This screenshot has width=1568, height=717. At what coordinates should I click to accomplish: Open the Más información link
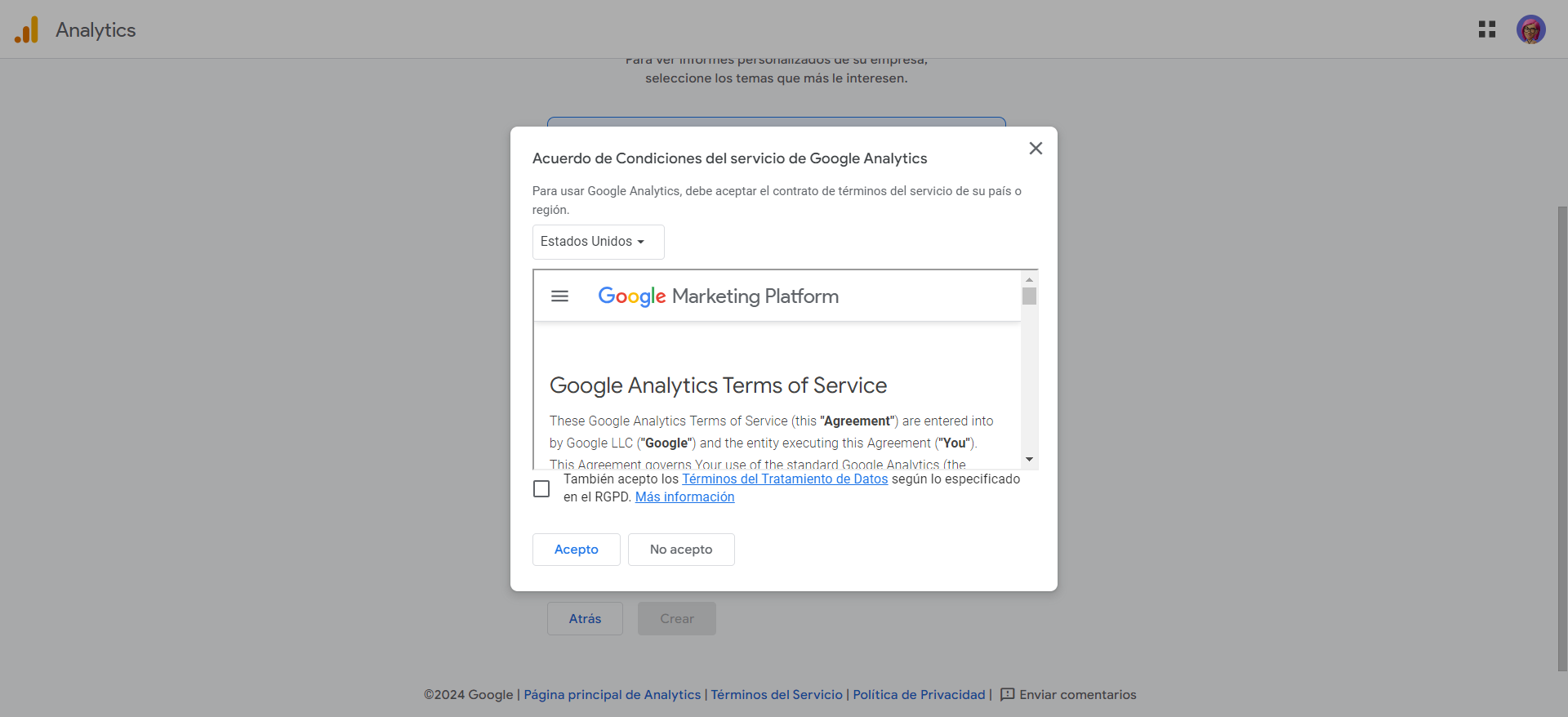684,497
